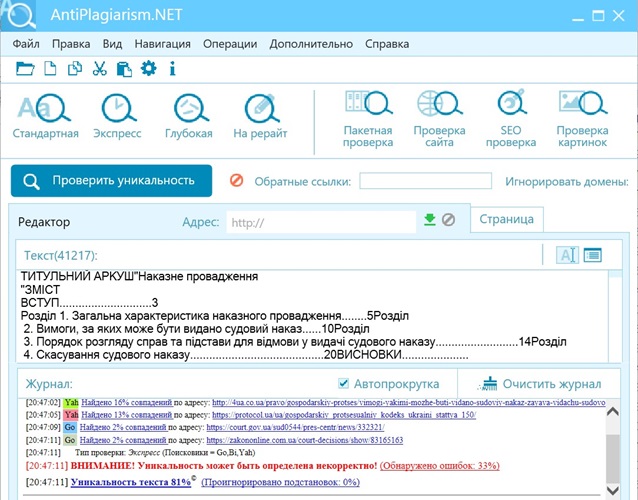Click the Игнорировать домены label
Viewport: 638px width, 500px height.
[567, 181]
